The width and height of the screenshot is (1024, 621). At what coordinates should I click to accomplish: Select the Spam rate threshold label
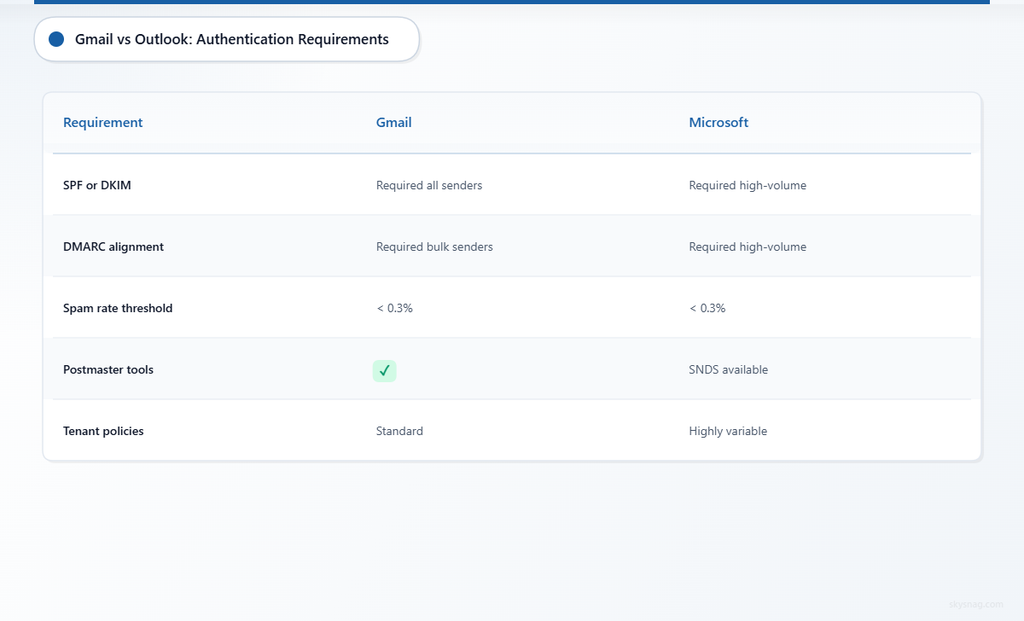[118, 308]
